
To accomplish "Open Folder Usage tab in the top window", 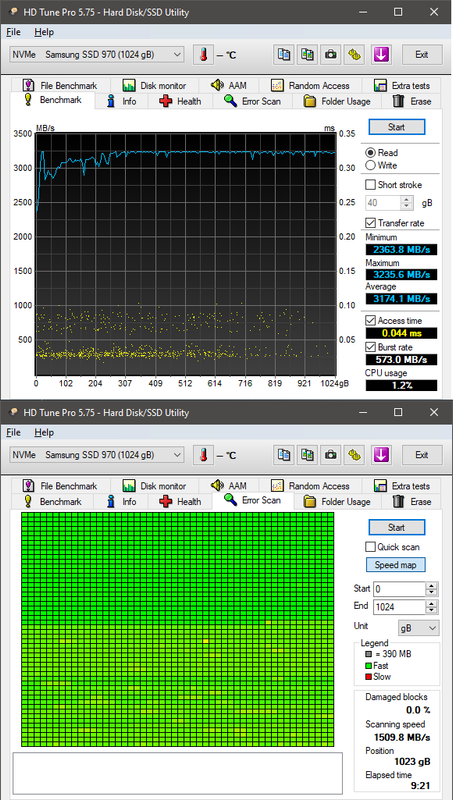I will pyautogui.click(x=337, y=102).
